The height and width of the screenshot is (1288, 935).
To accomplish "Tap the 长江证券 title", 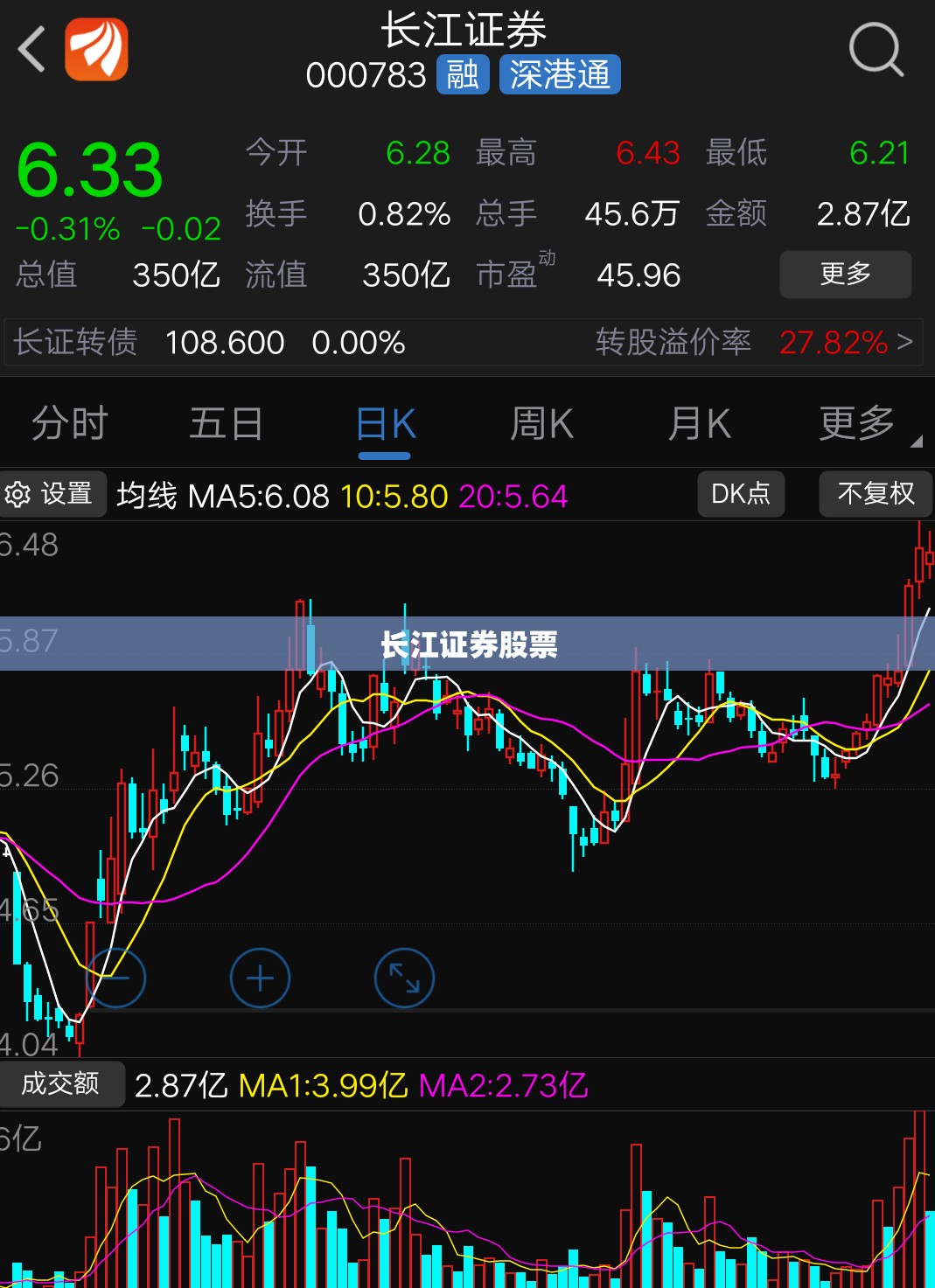I will pos(464,30).
